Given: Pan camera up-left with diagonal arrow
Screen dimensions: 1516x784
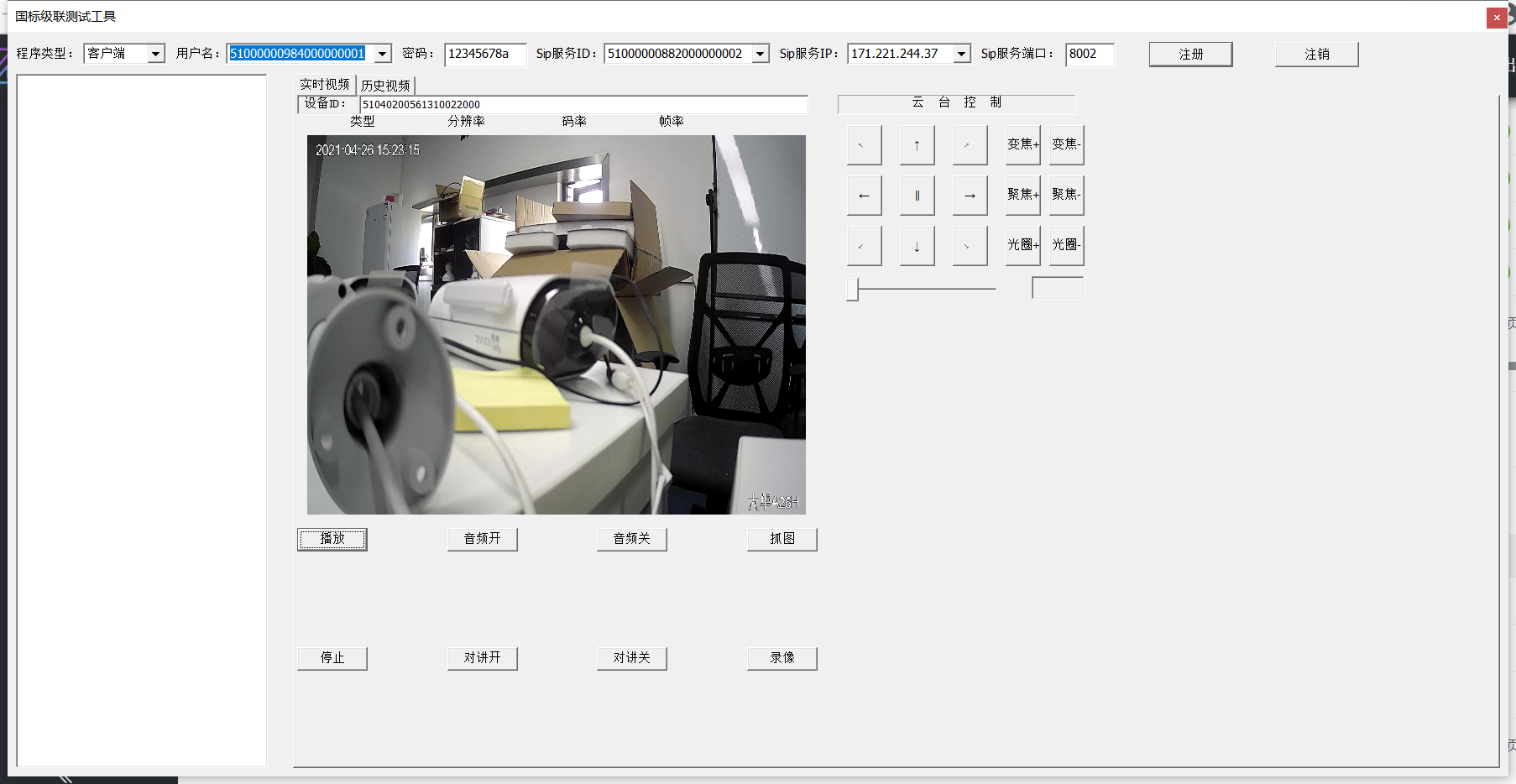Looking at the screenshot, I should click(864, 145).
